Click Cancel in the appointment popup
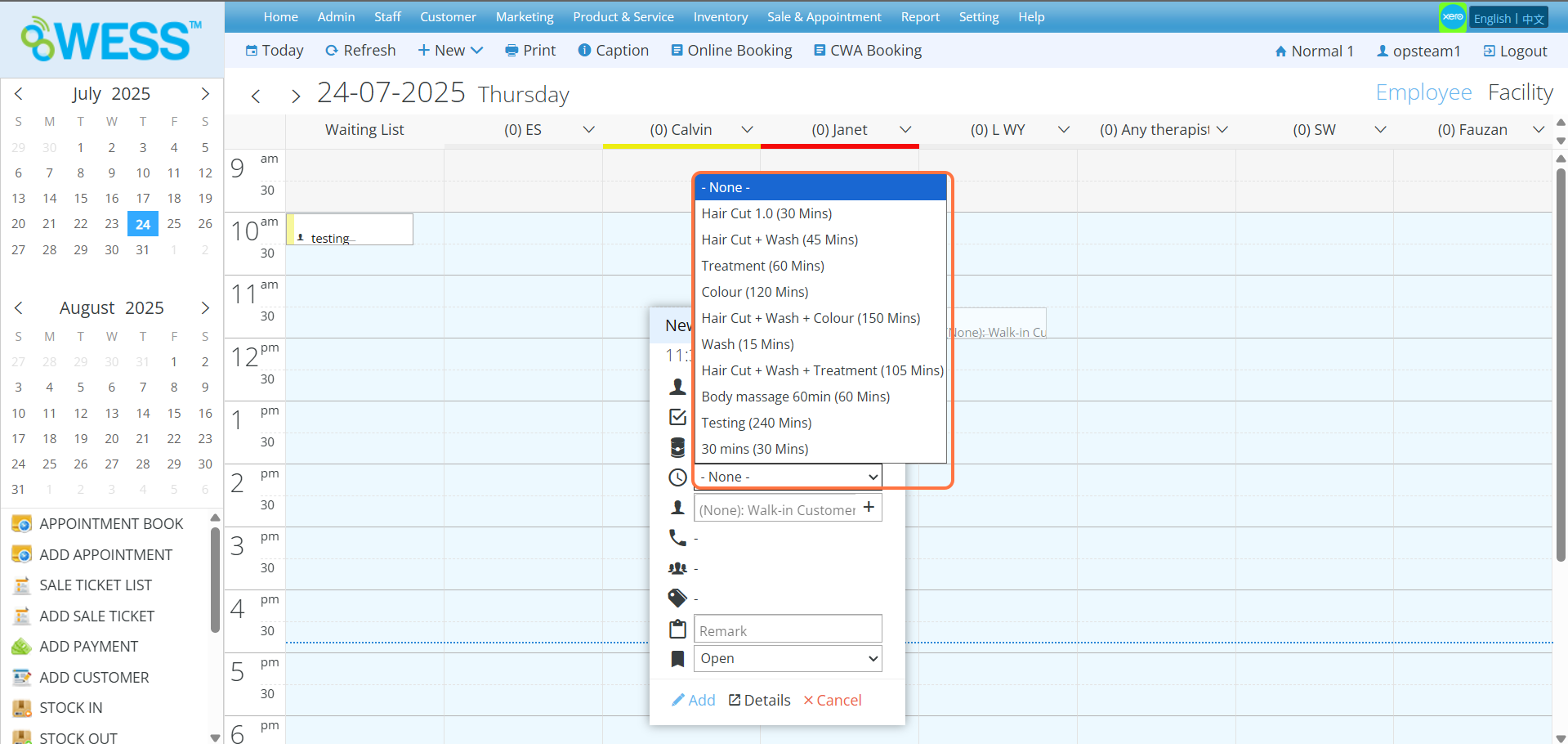The image size is (1568, 744). 832,700
